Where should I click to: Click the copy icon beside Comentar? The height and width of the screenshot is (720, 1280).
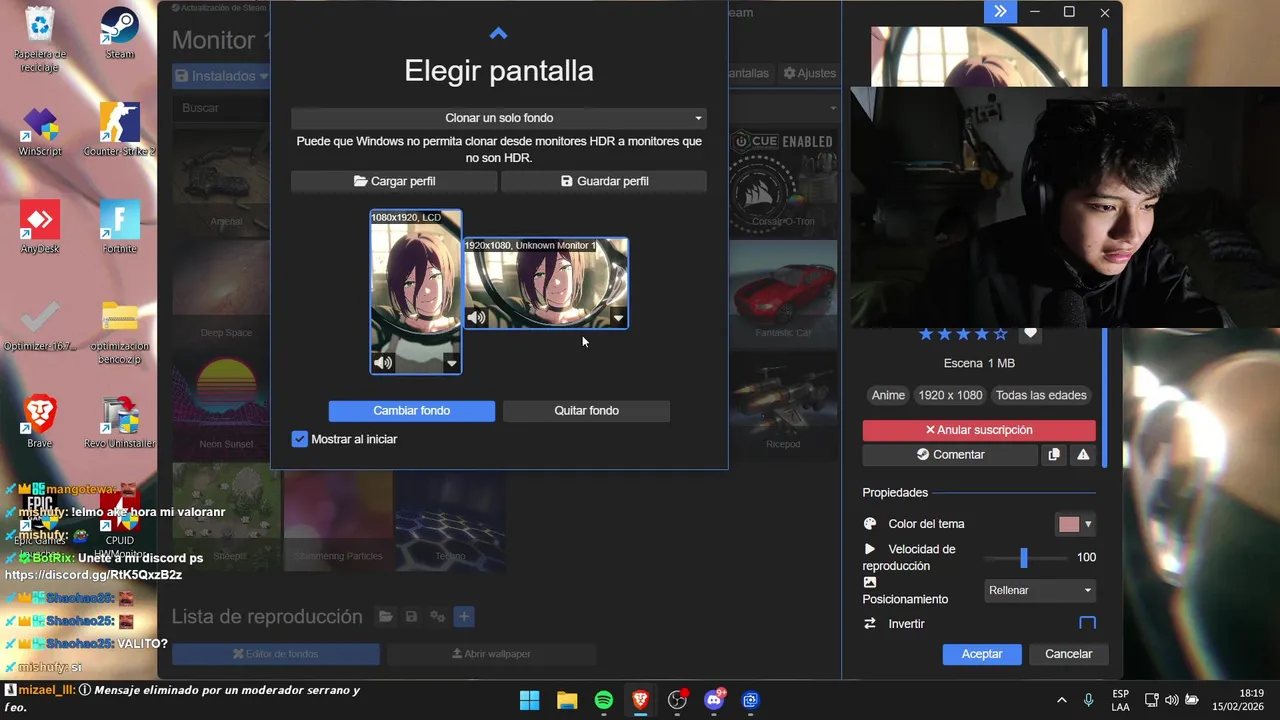[1054, 455]
